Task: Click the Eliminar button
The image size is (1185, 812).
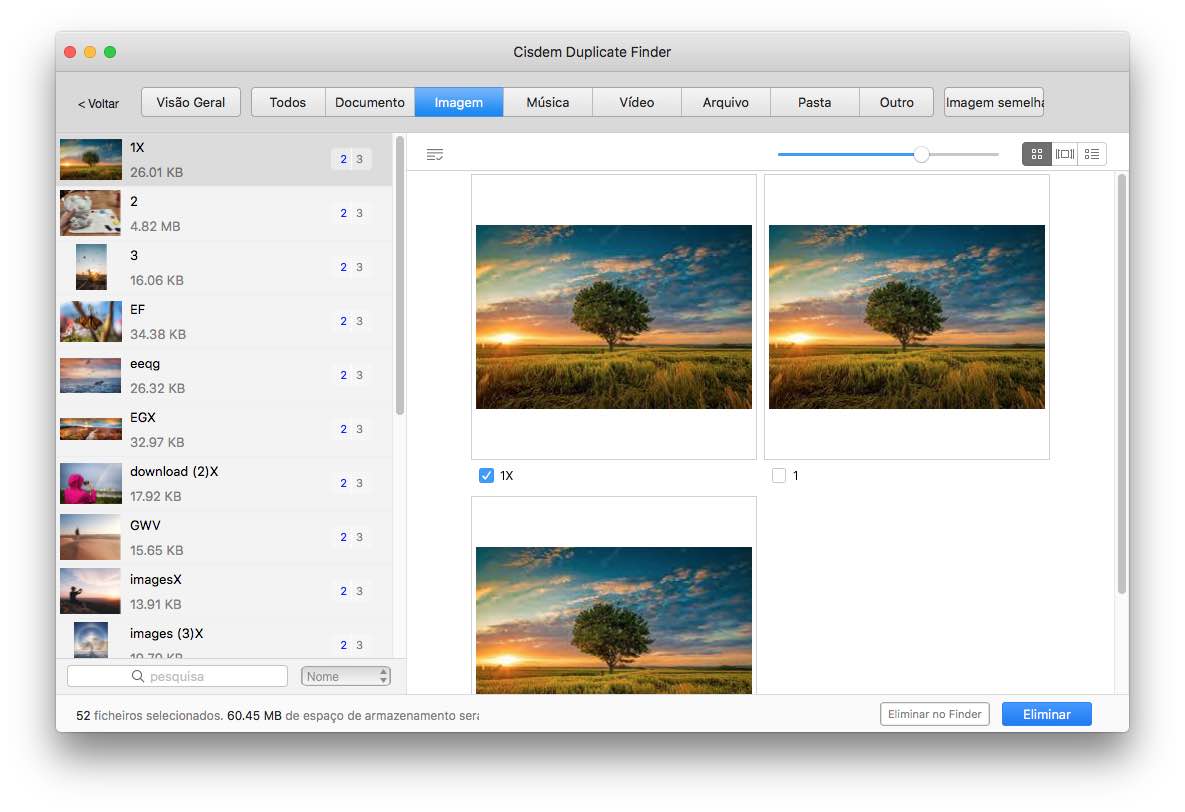Action: point(1046,714)
